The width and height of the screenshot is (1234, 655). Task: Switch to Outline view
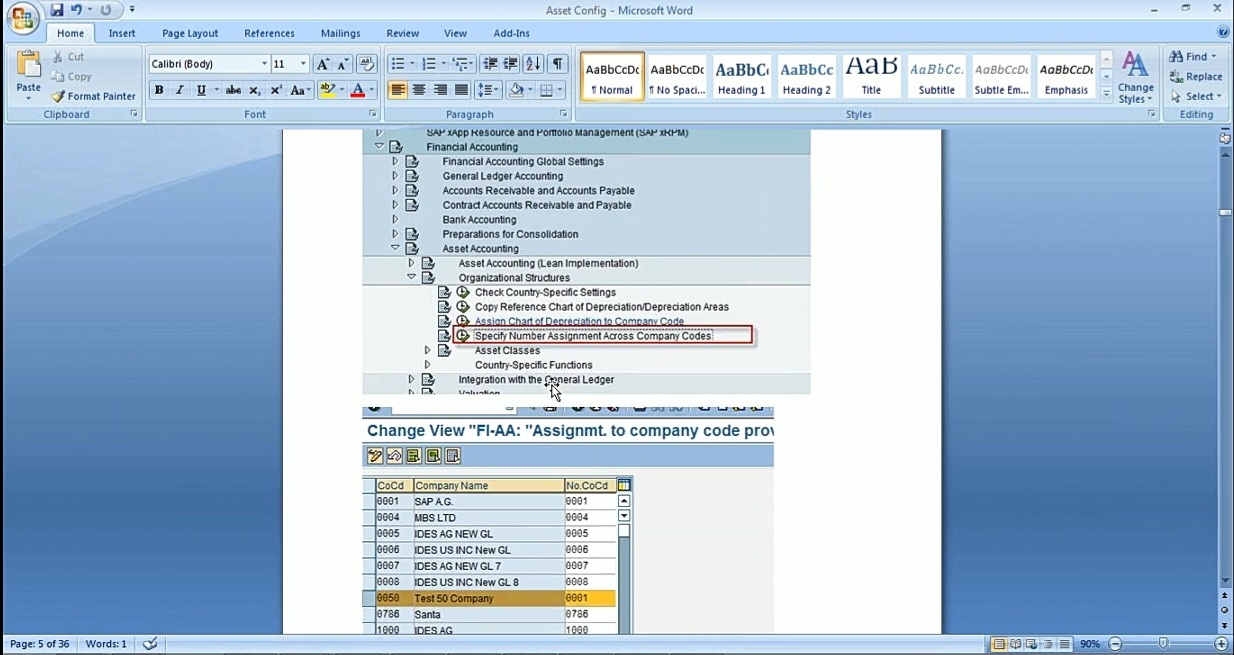1047,644
